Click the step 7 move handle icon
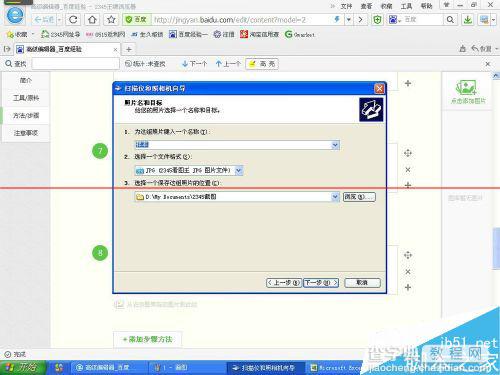 point(408,153)
